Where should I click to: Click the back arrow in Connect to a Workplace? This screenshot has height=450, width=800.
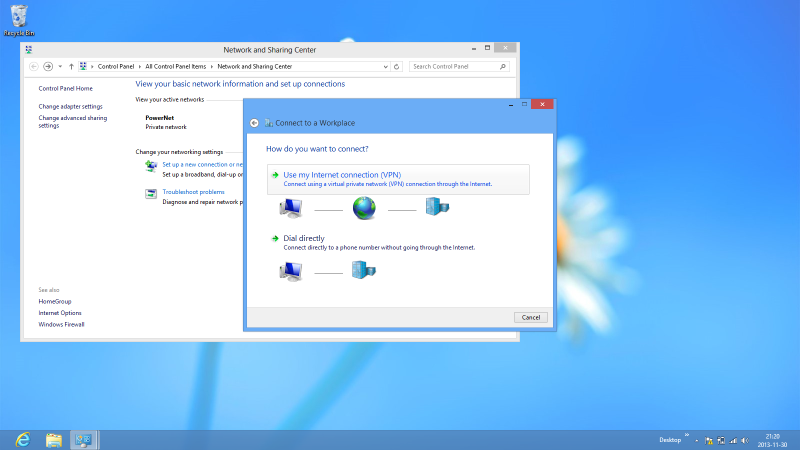254,122
